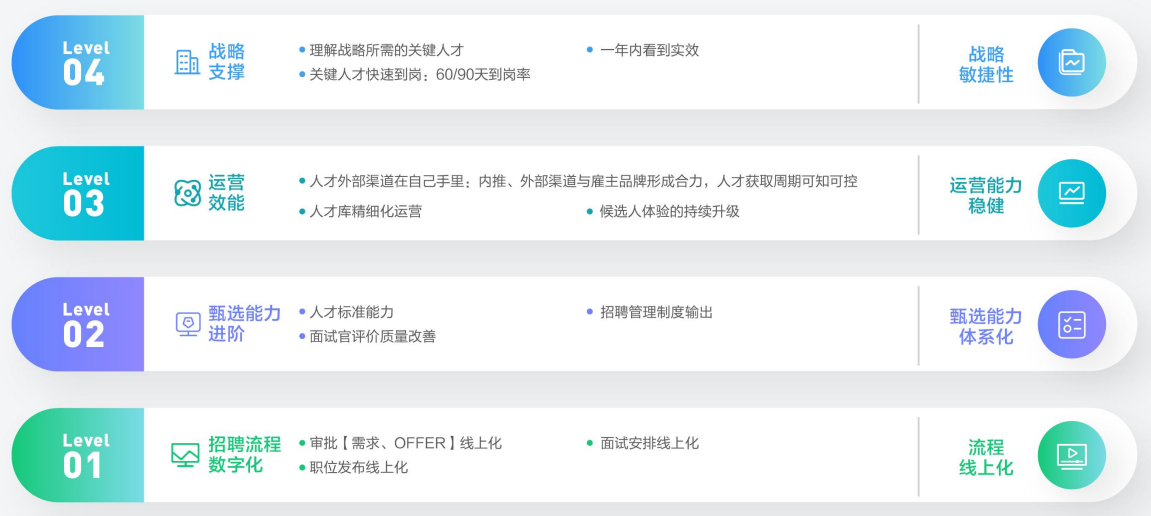Click the monitor badge icon beside 甄选能力进阶

coord(188,324)
